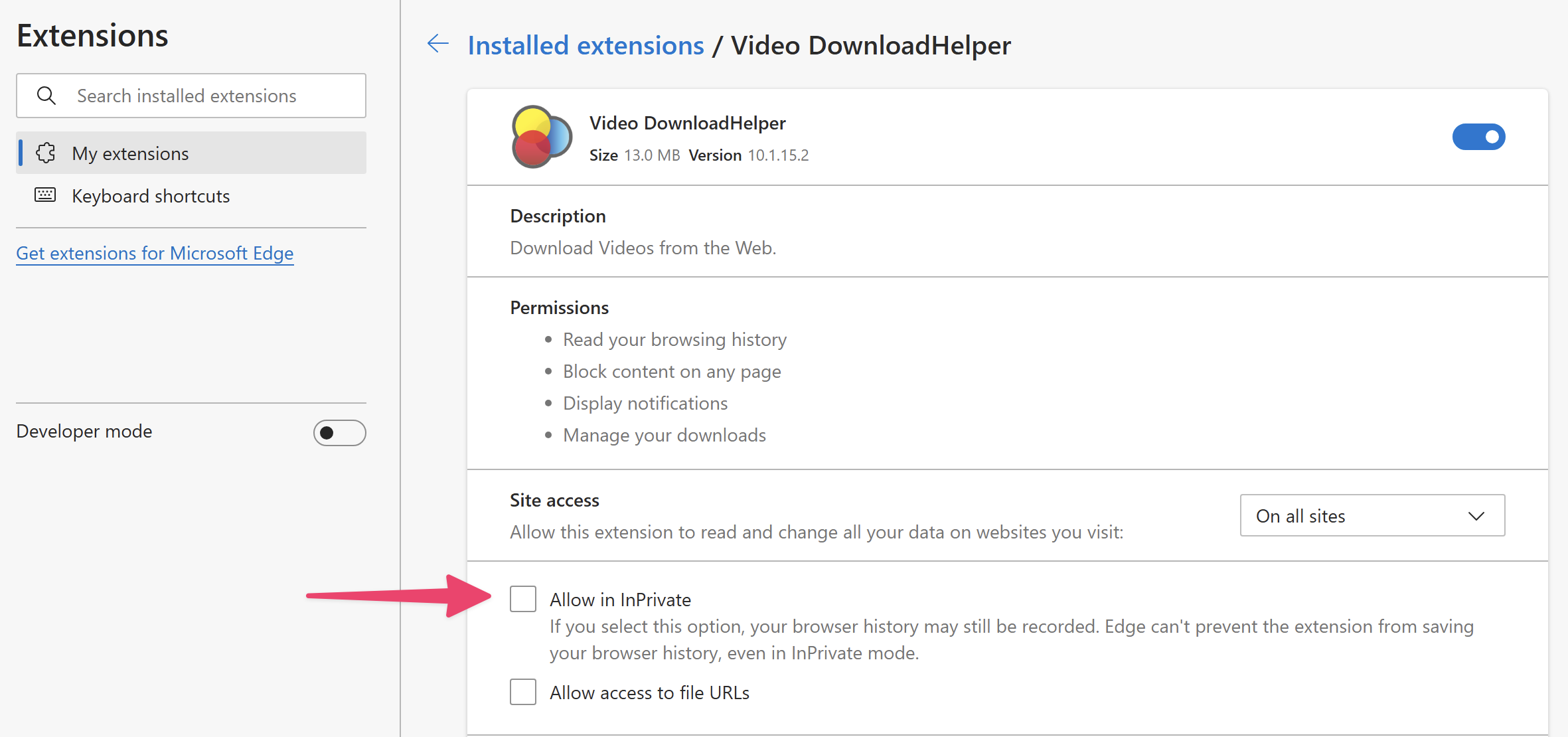1568x737 pixels.
Task: Disable the Video DownloadHelper extension toggle
Action: tap(1478, 137)
